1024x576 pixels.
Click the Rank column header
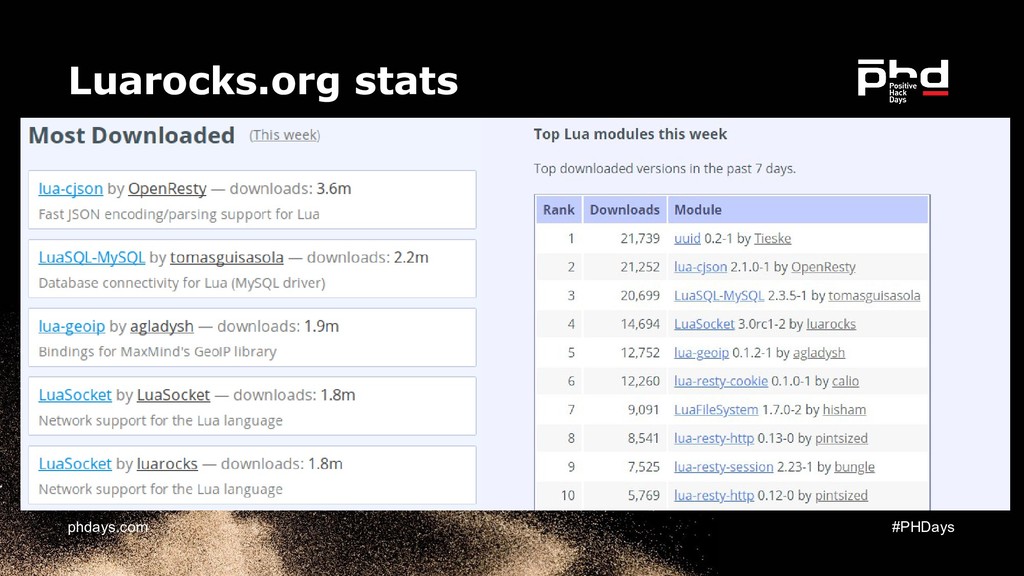point(559,210)
